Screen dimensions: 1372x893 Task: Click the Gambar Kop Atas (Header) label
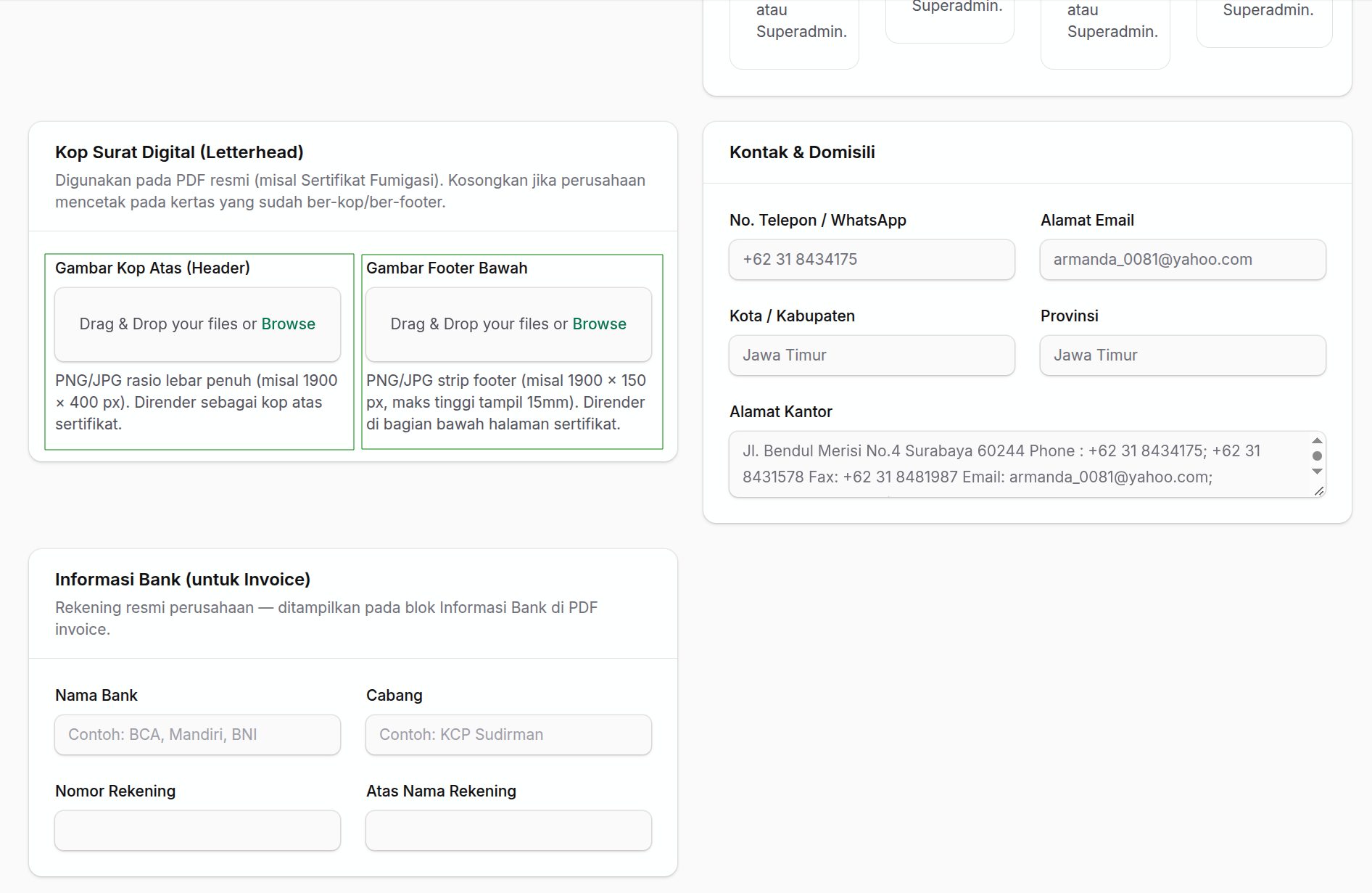[x=152, y=268]
